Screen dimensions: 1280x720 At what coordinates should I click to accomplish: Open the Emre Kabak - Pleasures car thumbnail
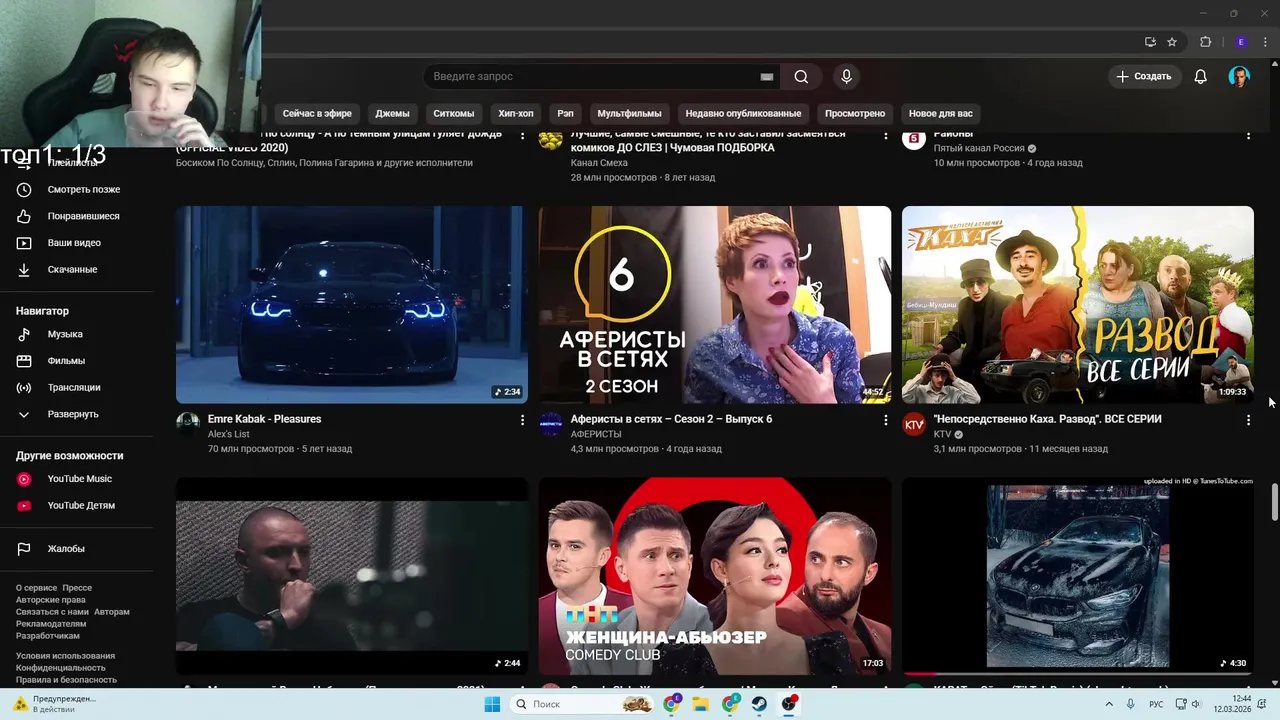(x=352, y=305)
